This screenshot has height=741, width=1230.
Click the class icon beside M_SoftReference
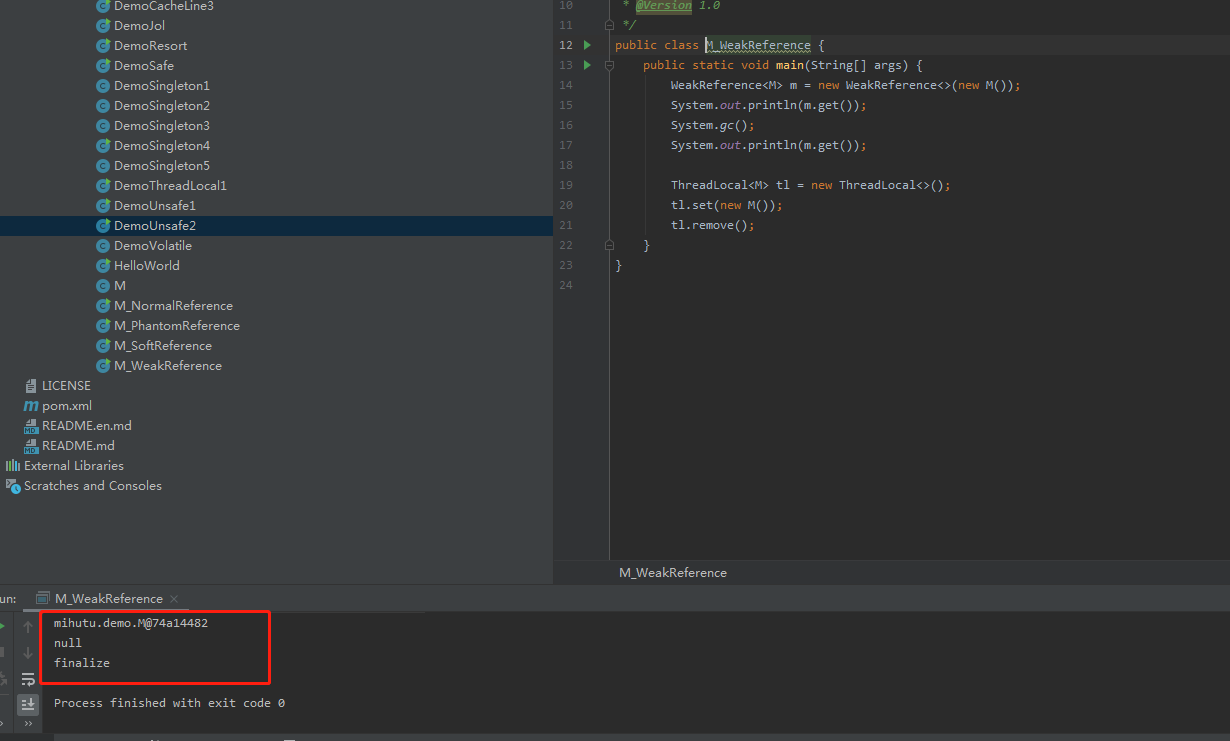[103, 345]
